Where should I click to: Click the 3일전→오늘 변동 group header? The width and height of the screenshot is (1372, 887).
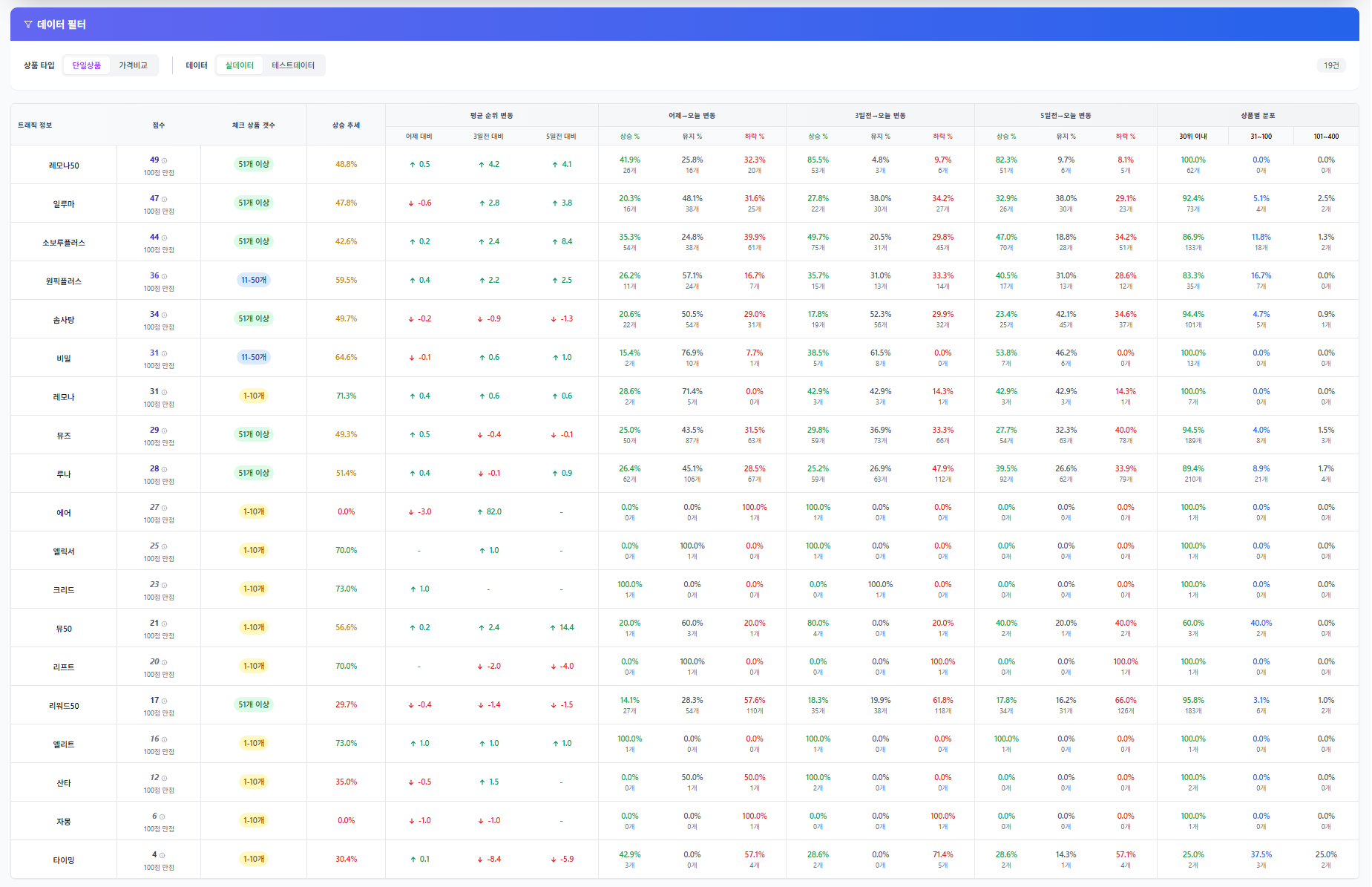pos(880,115)
